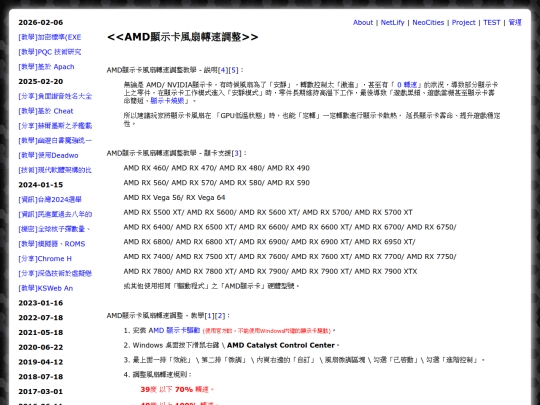The image size is (540, 405).
Task: Click the line starting AMD RX 6400/
Action: (290, 227)
